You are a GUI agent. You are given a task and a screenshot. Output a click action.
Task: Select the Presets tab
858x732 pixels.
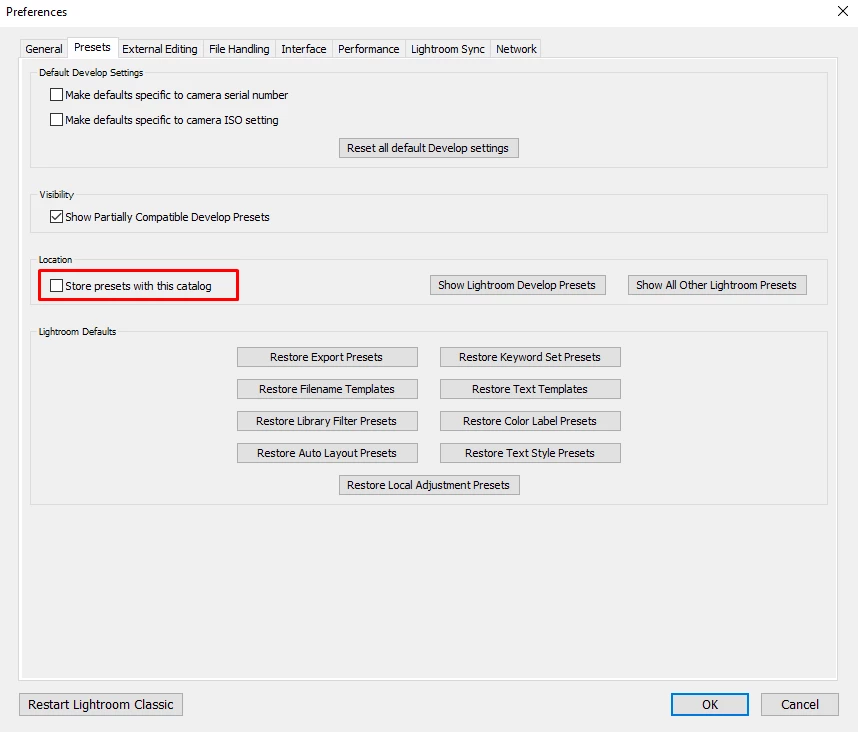pos(92,48)
